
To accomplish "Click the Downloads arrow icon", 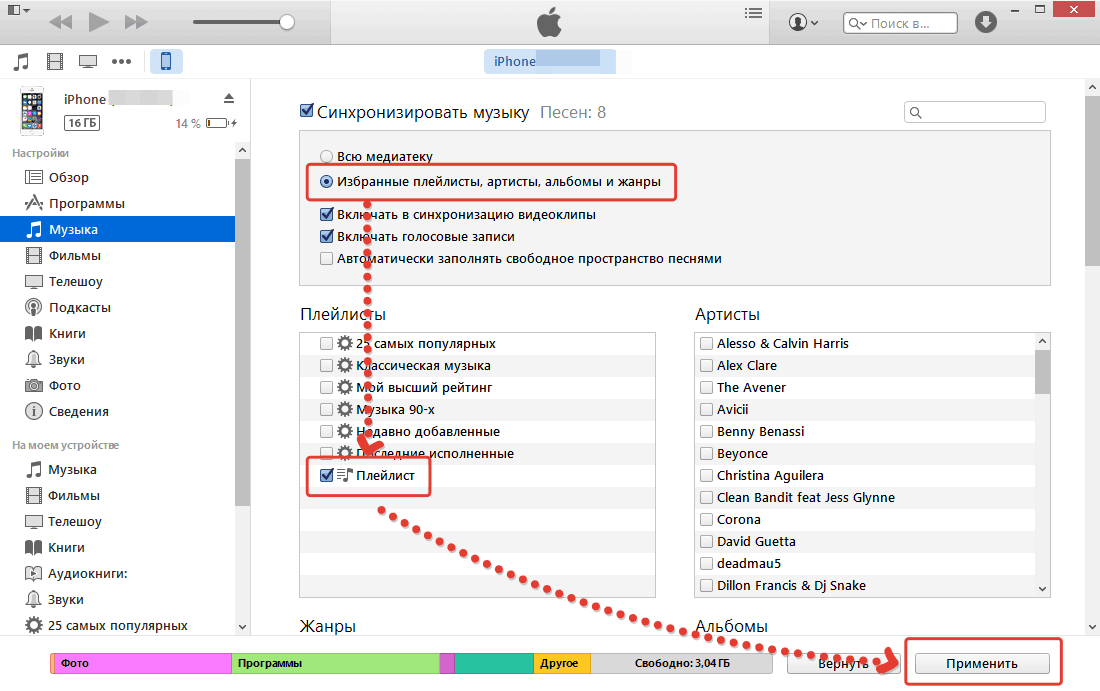I will (986, 22).
